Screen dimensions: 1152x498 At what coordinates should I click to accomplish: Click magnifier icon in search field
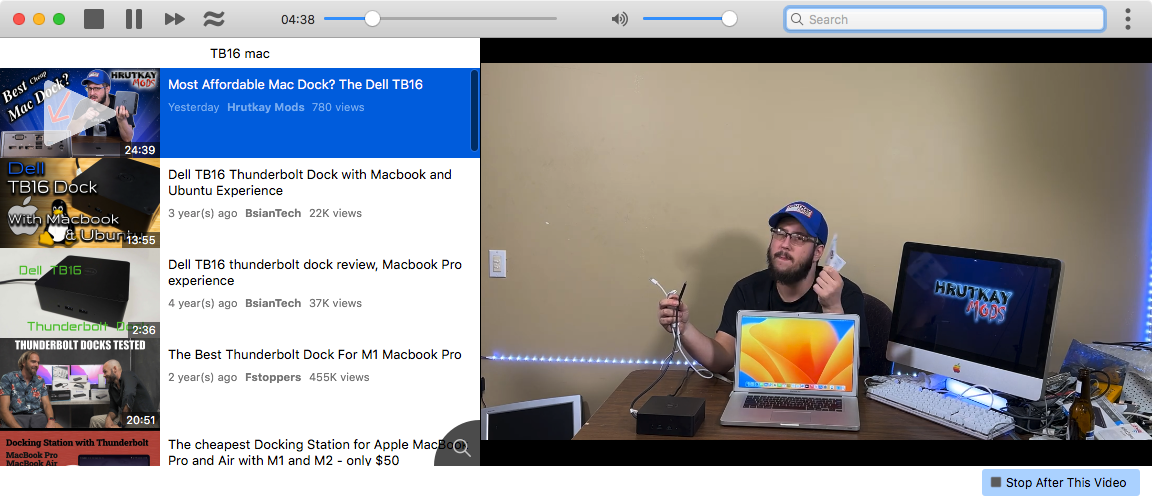point(796,20)
